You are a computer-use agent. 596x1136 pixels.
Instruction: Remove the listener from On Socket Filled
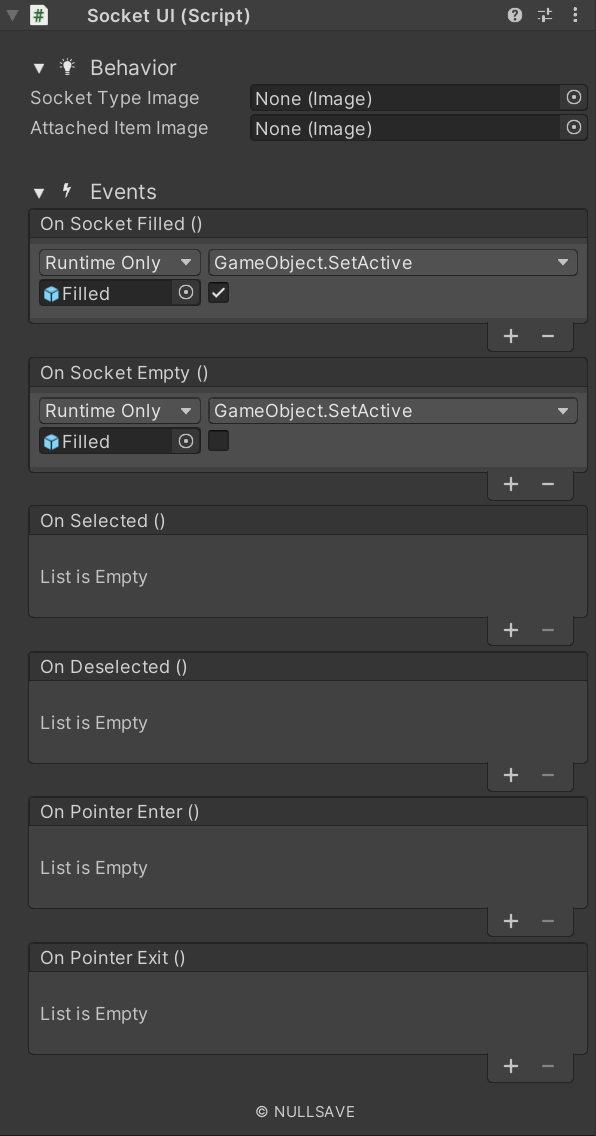click(x=547, y=336)
